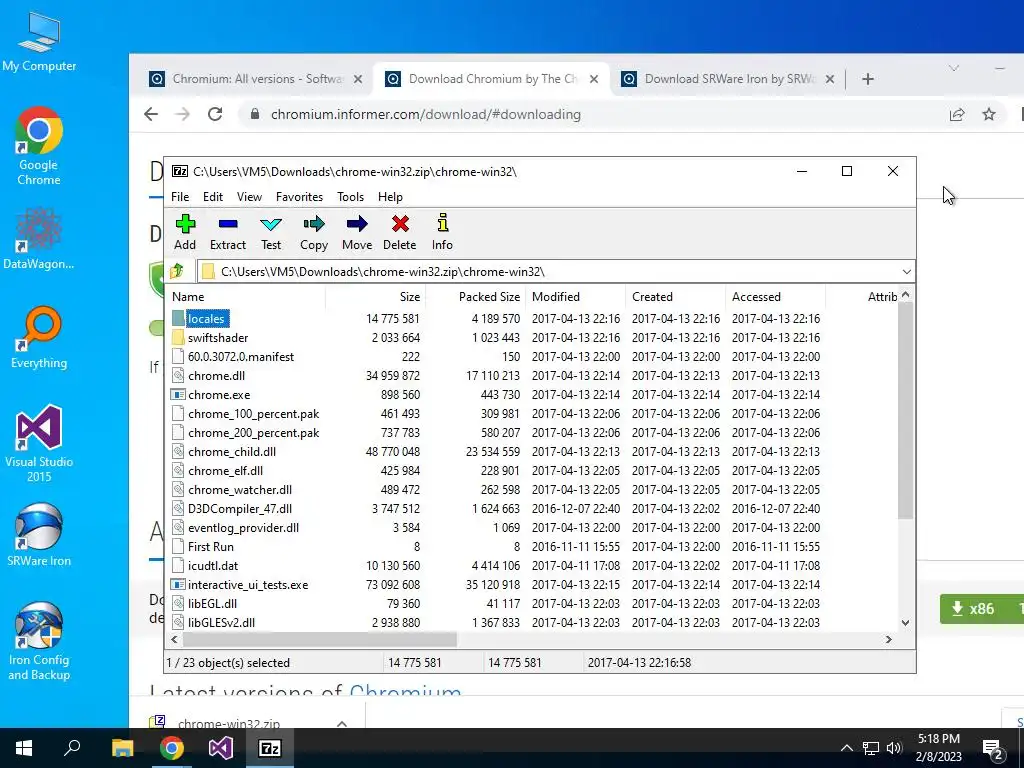Click the Chrome address bar URL

click(x=426, y=114)
